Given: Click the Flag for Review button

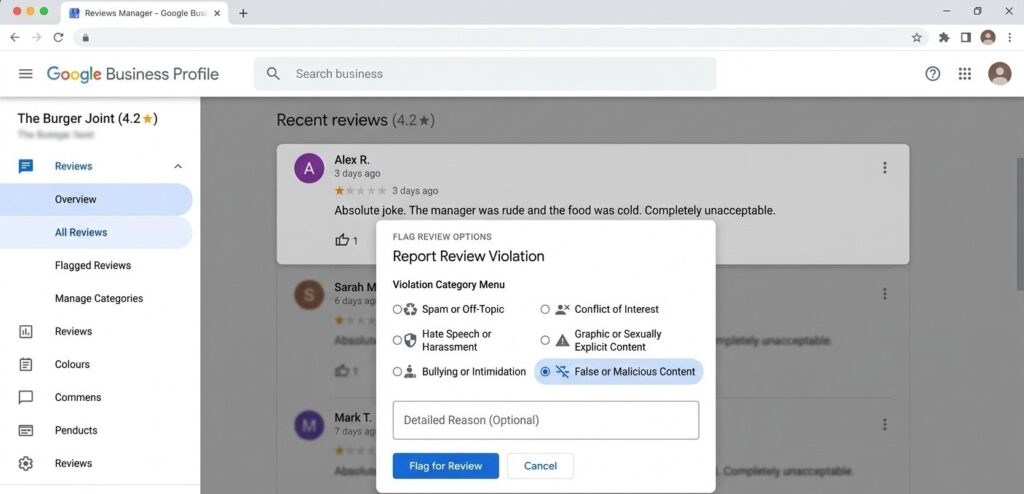Looking at the screenshot, I should [445, 466].
